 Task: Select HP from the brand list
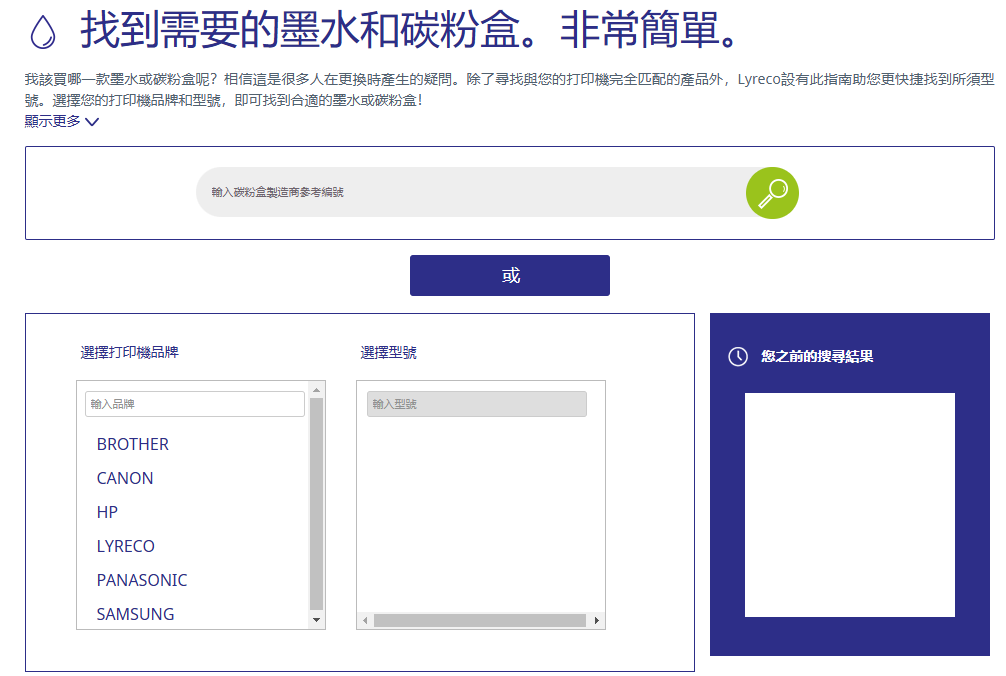click(107, 512)
